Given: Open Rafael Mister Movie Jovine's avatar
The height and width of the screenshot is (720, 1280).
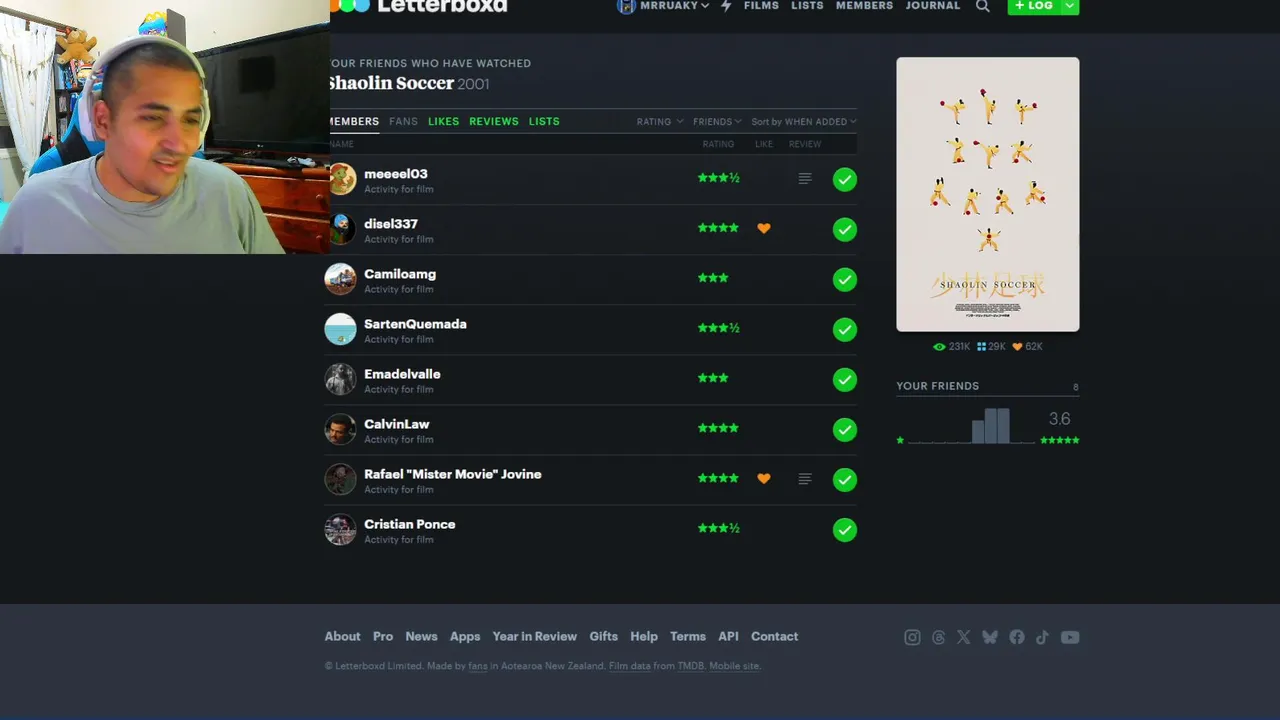Looking at the screenshot, I should 340,479.
